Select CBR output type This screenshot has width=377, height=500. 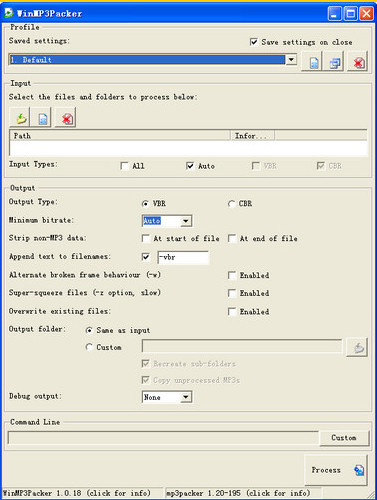(231, 203)
